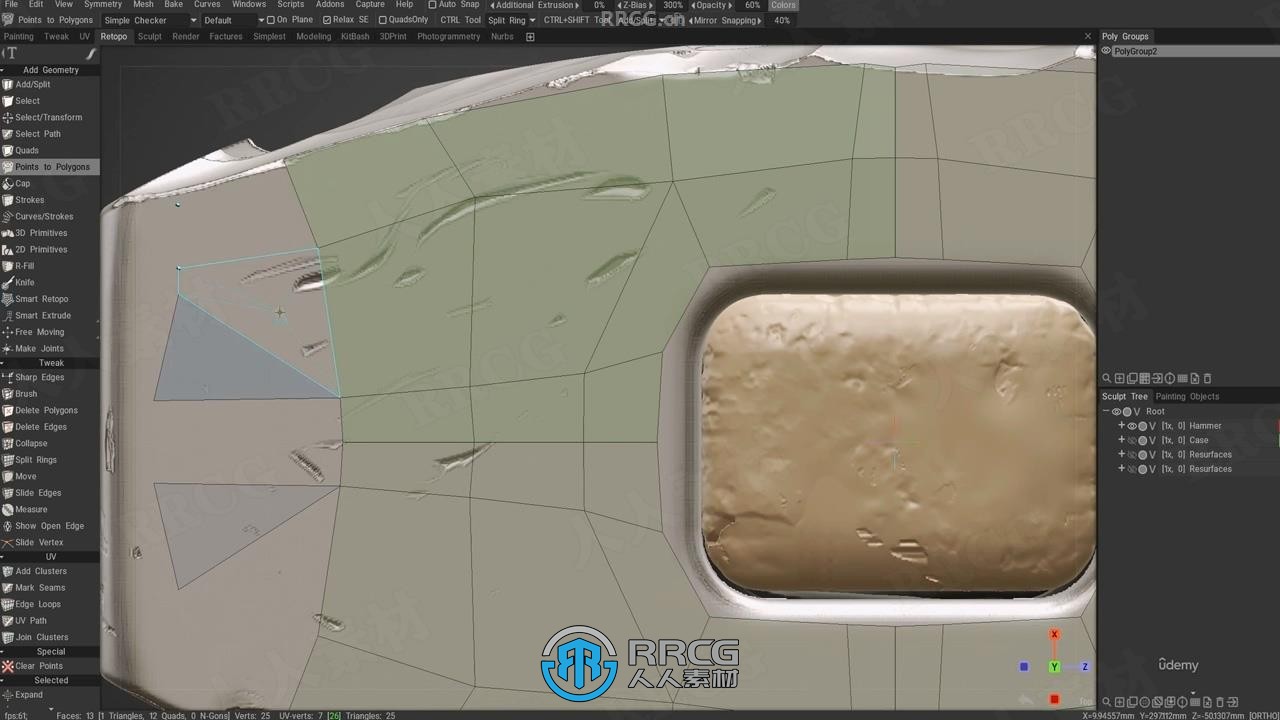Toggle visibility of PolyGroup2
The width and height of the screenshot is (1280, 720).
1106,51
